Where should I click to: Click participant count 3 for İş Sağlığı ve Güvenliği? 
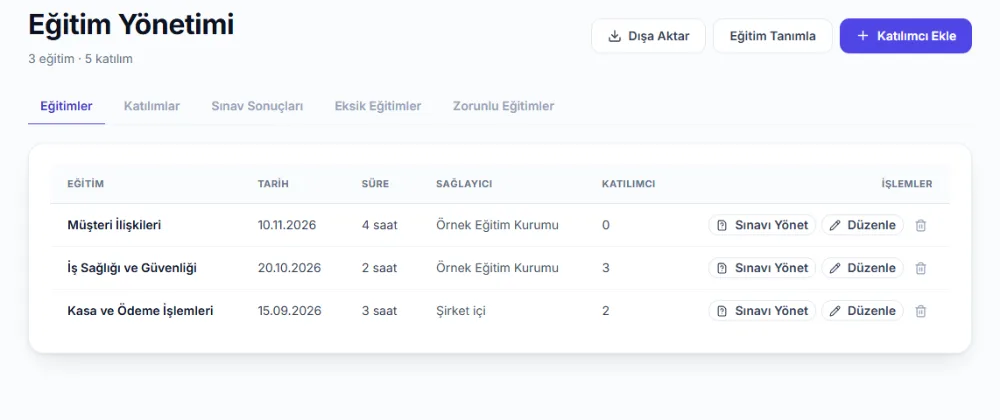click(606, 268)
